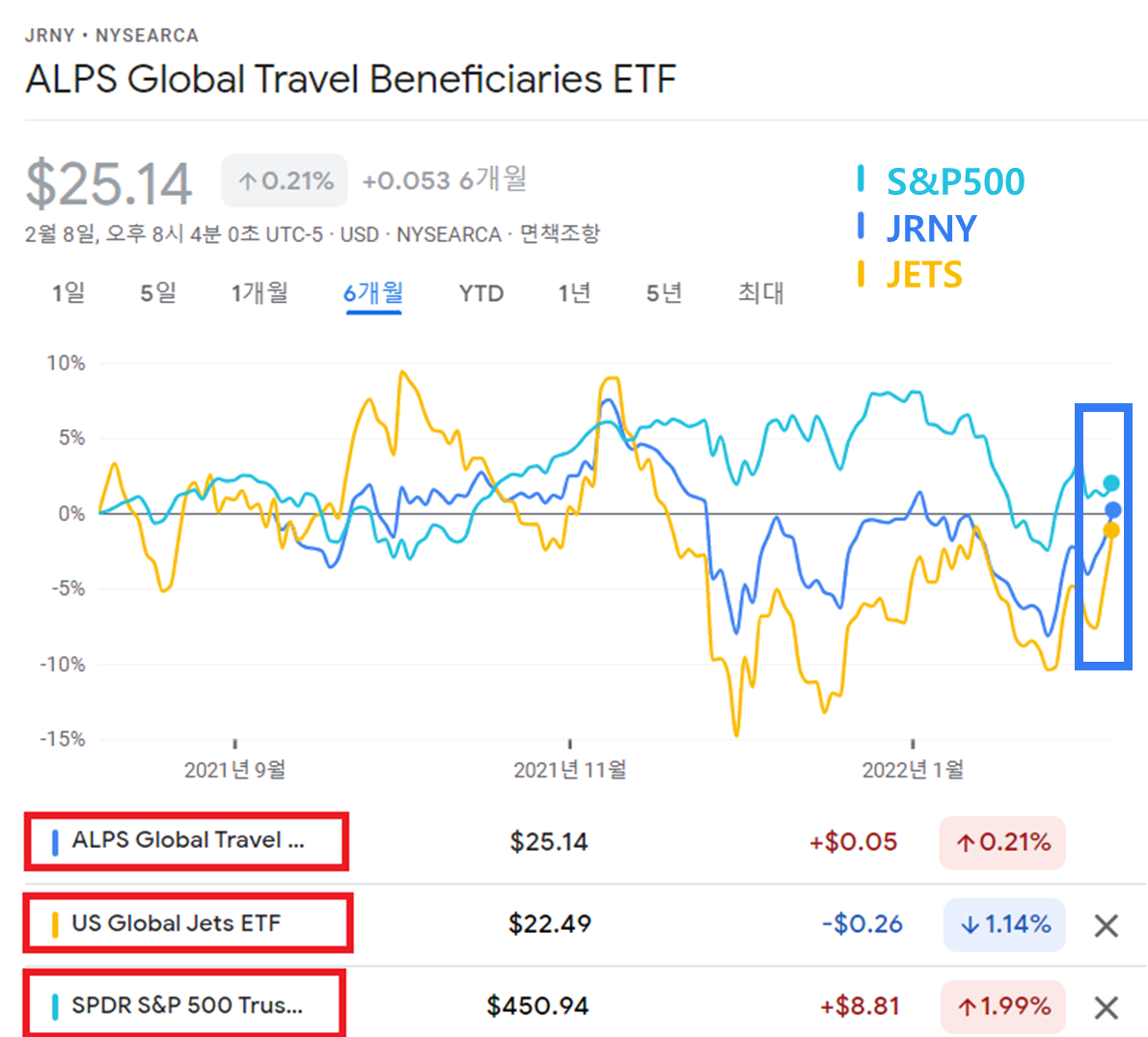Switch to the 5년 chart range

[664, 293]
